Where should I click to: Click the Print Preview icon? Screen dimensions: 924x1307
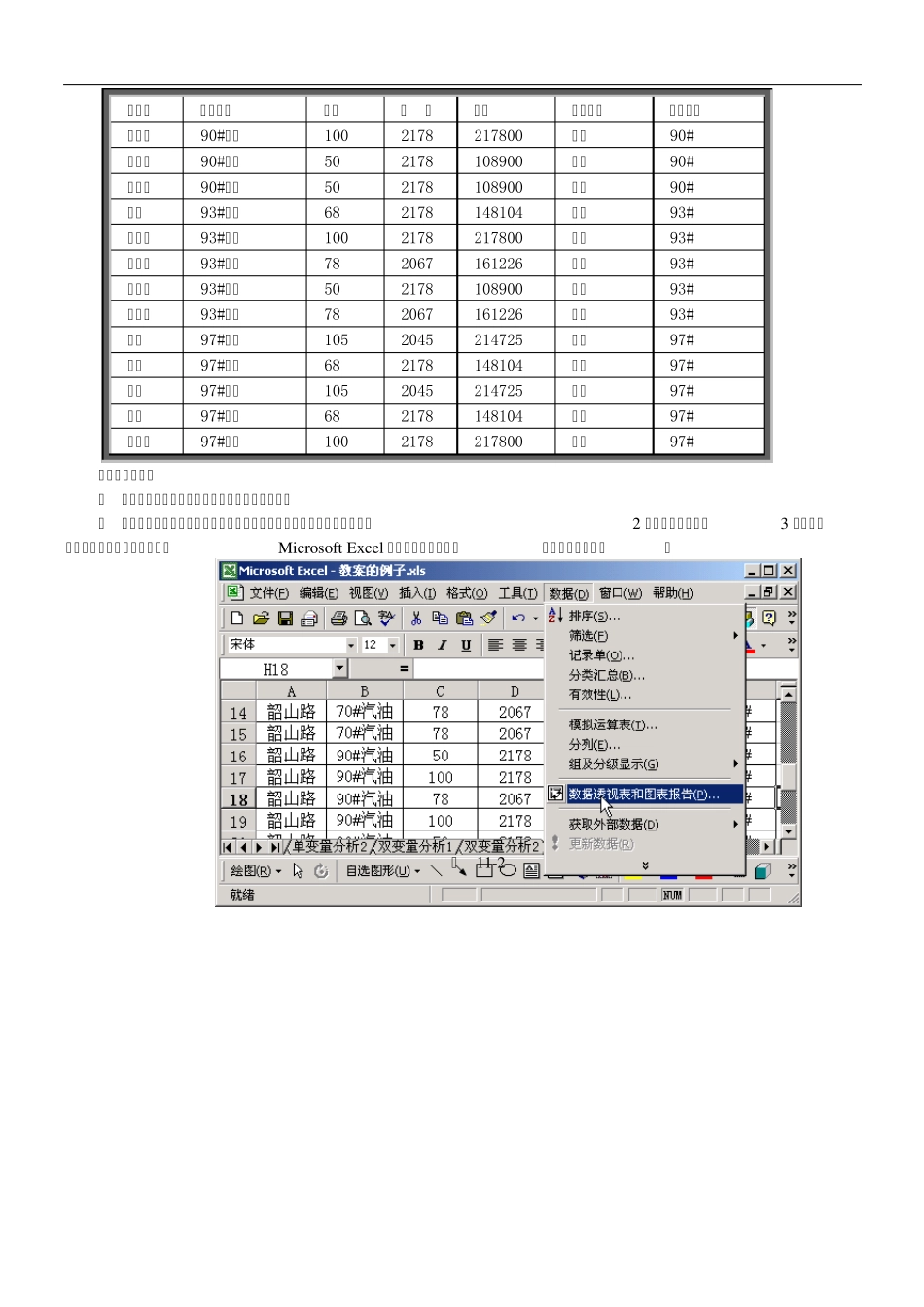(x=363, y=618)
